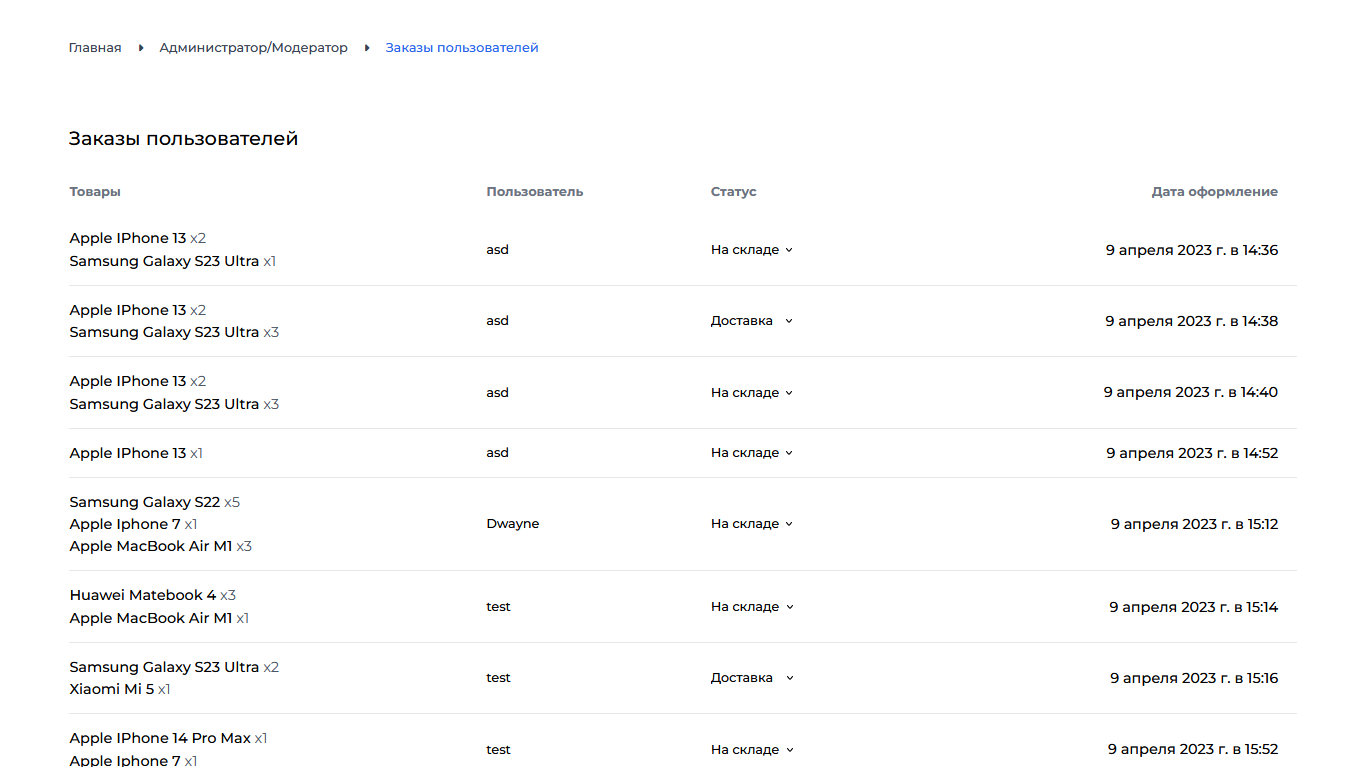Expand the status chevron for the 15:52 order
Screen dimensions: 1365x767
[x=751, y=749]
